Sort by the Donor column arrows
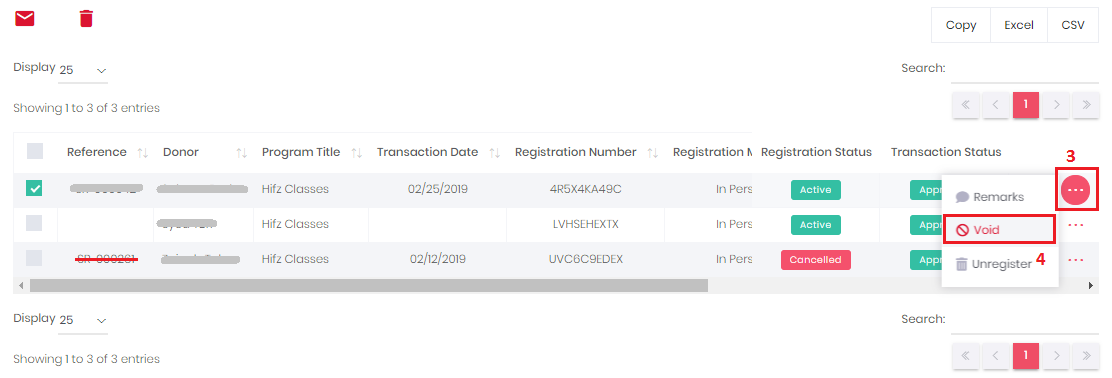The height and width of the screenshot is (378, 1112). pos(241,152)
